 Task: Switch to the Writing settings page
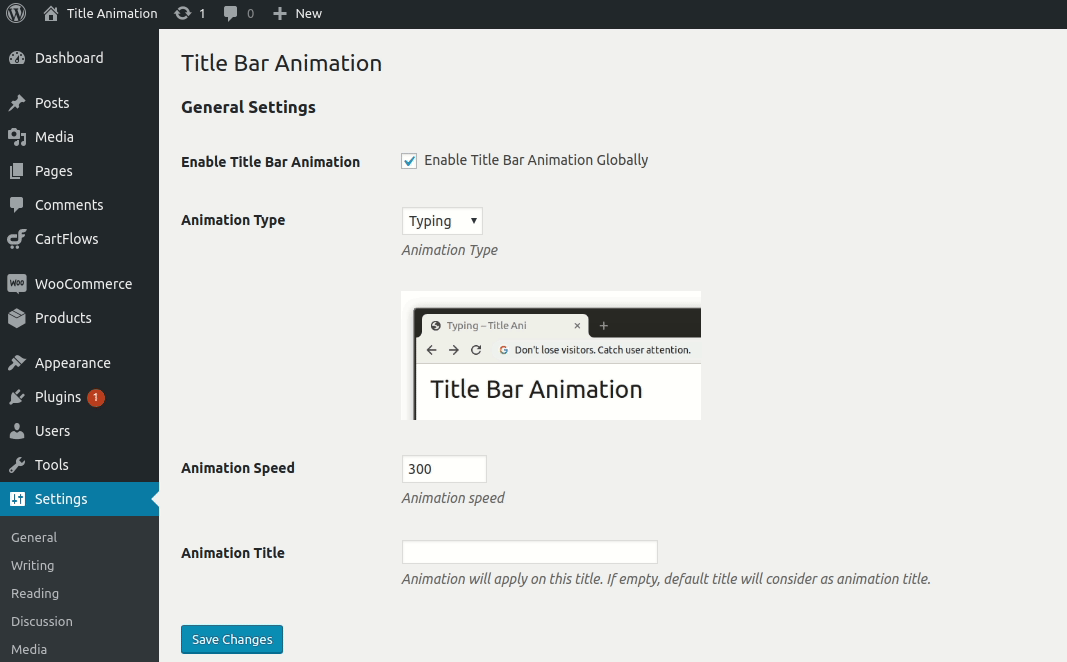click(32, 565)
